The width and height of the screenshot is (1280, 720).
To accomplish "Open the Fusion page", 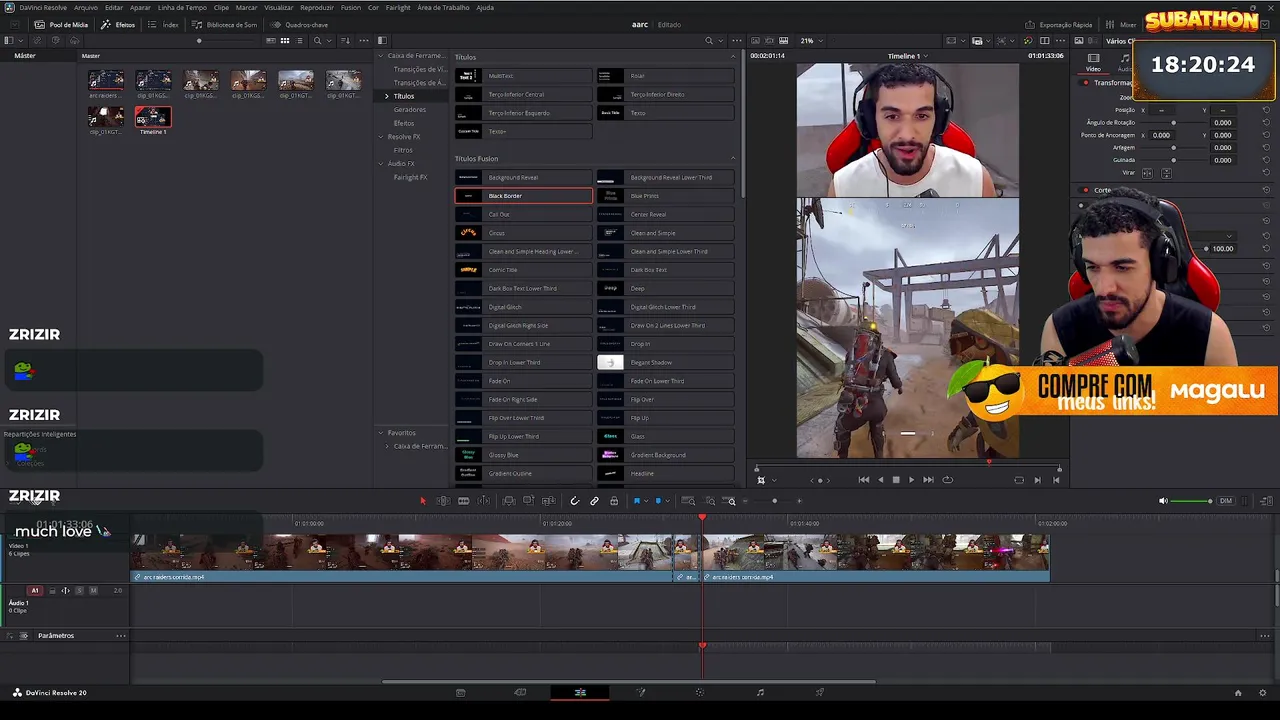I will coord(641,692).
